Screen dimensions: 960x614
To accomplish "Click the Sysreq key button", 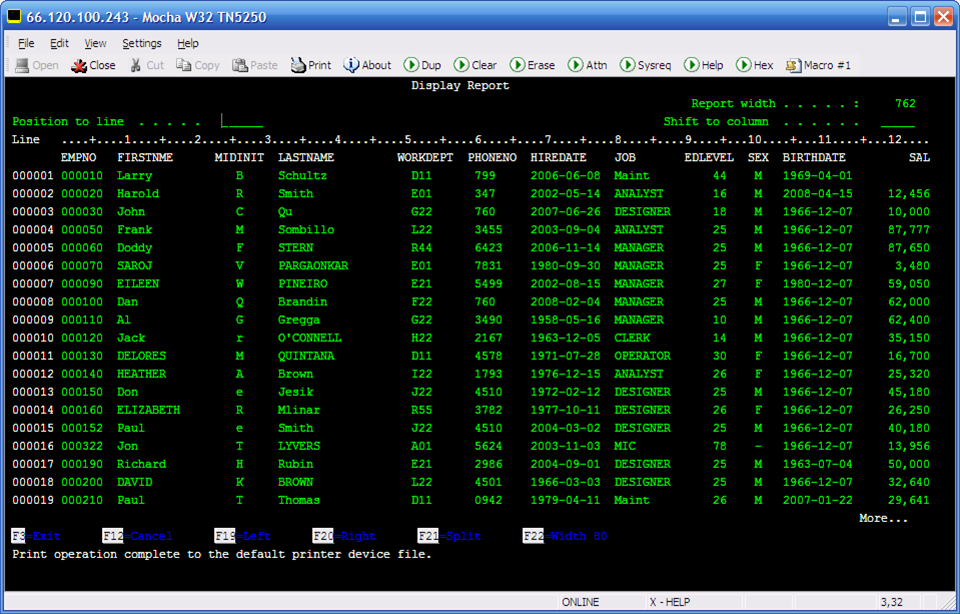I will 645,65.
